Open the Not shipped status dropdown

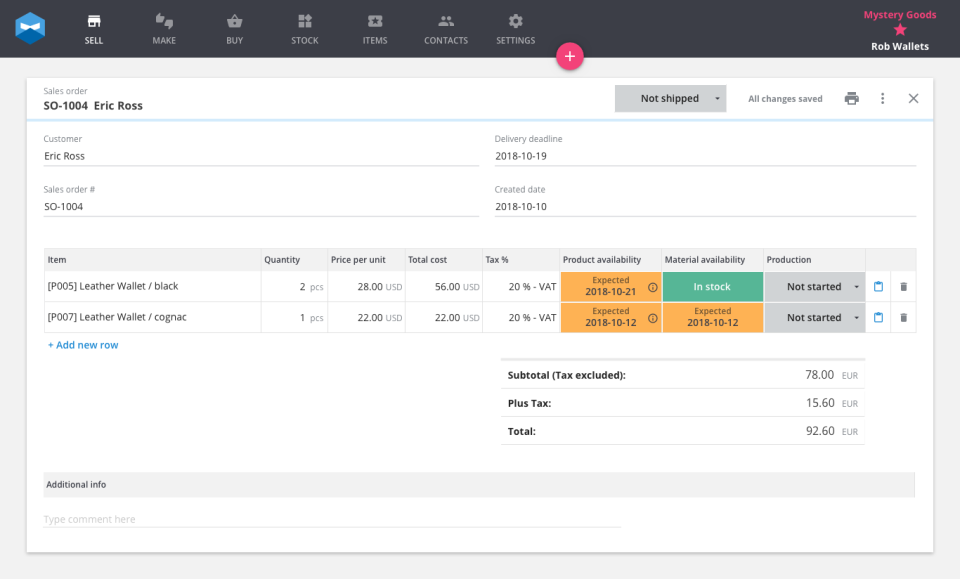coord(670,99)
